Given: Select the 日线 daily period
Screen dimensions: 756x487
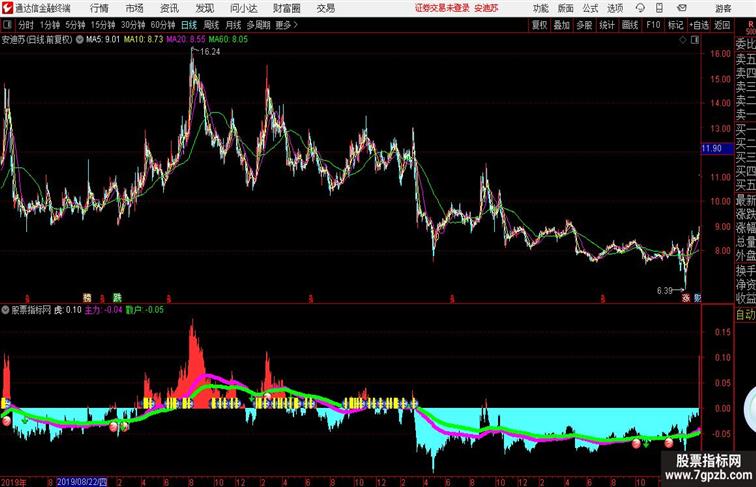Looking at the screenshot, I should coord(189,25).
